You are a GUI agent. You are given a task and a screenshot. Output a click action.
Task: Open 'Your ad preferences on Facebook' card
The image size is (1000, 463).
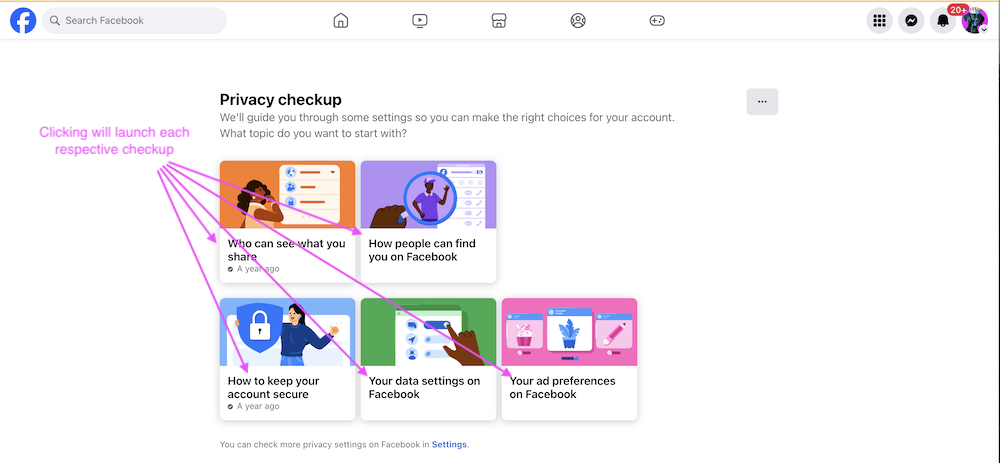tap(569, 388)
